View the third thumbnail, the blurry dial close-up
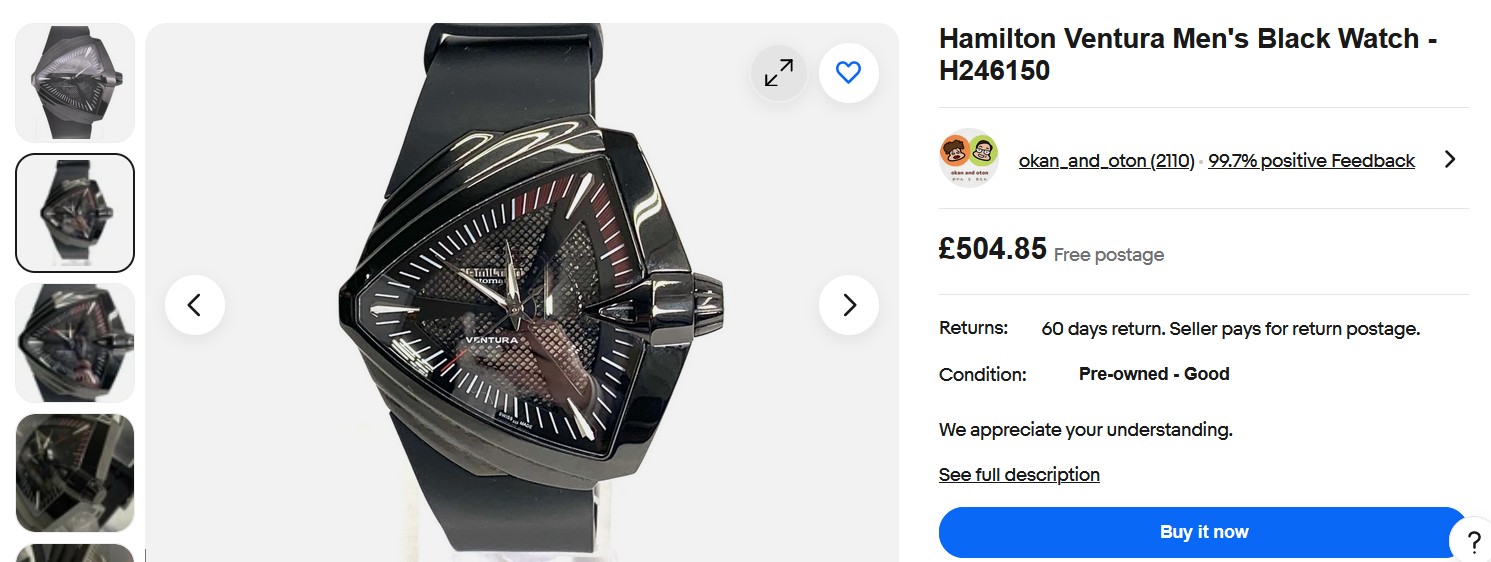Screen dimensions: 1491x562 (75, 343)
